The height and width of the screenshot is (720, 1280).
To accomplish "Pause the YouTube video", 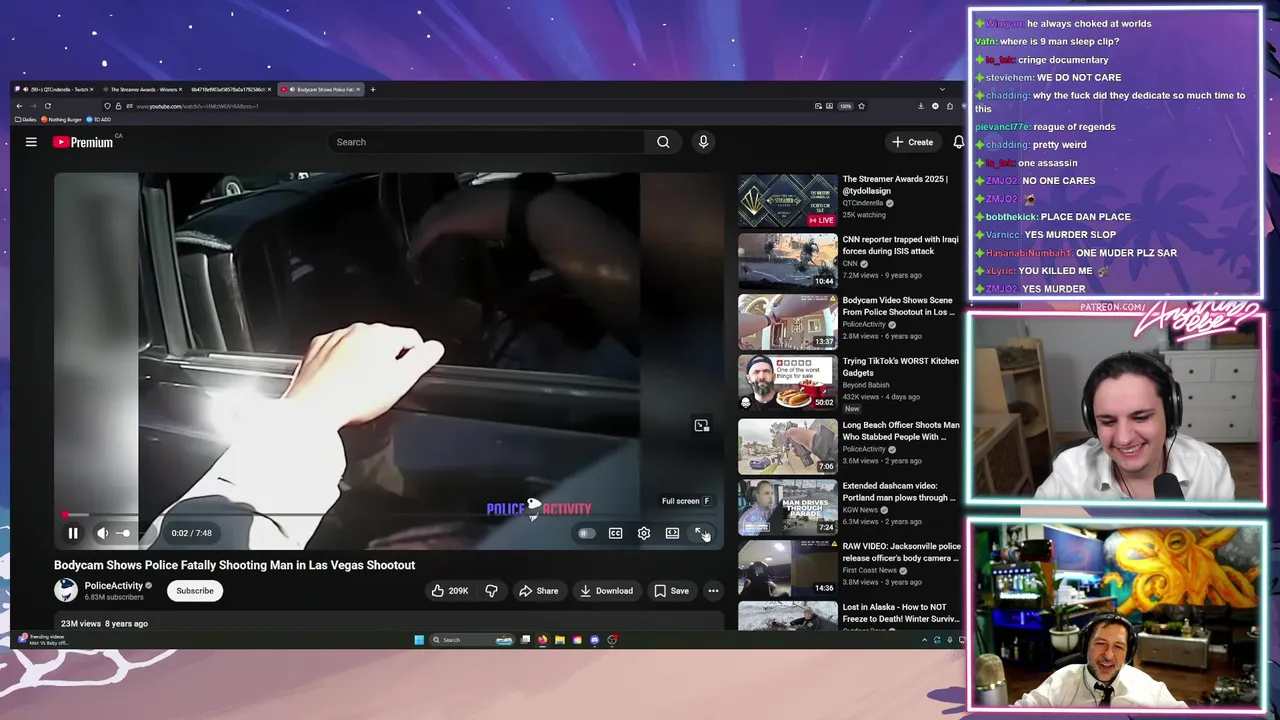I will pos(73,533).
